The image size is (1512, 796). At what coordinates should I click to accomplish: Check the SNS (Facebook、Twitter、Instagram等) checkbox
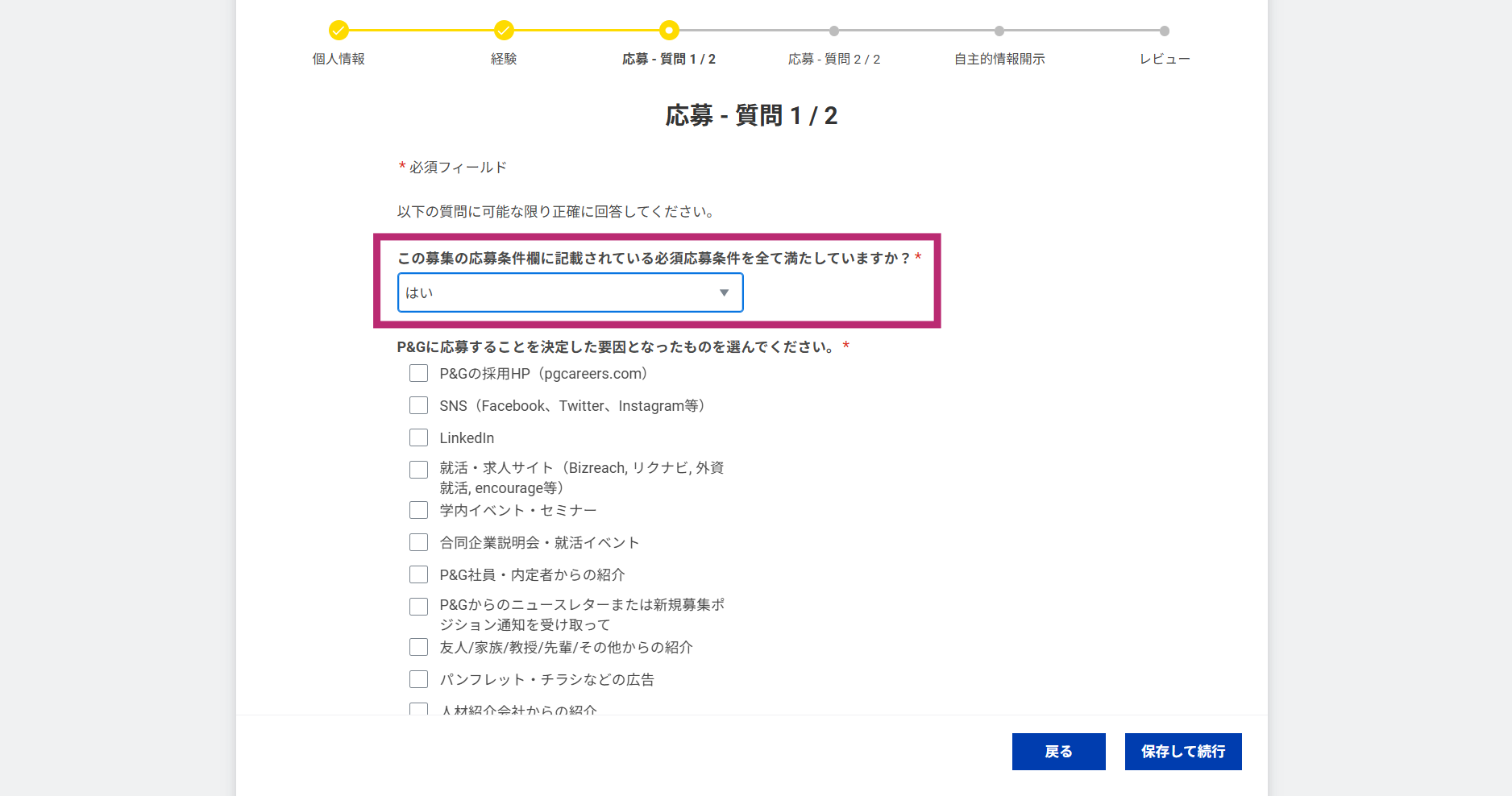point(418,405)
